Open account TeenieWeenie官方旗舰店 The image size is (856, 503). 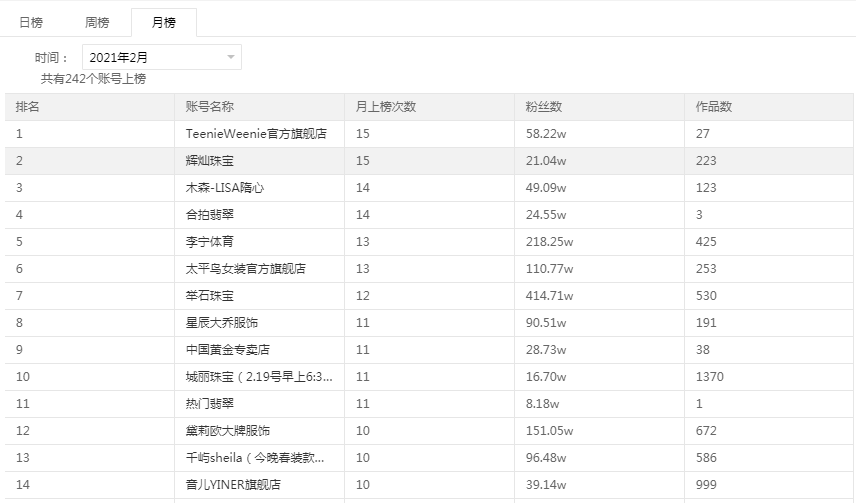pyautogui.click(x=256, y=134)
